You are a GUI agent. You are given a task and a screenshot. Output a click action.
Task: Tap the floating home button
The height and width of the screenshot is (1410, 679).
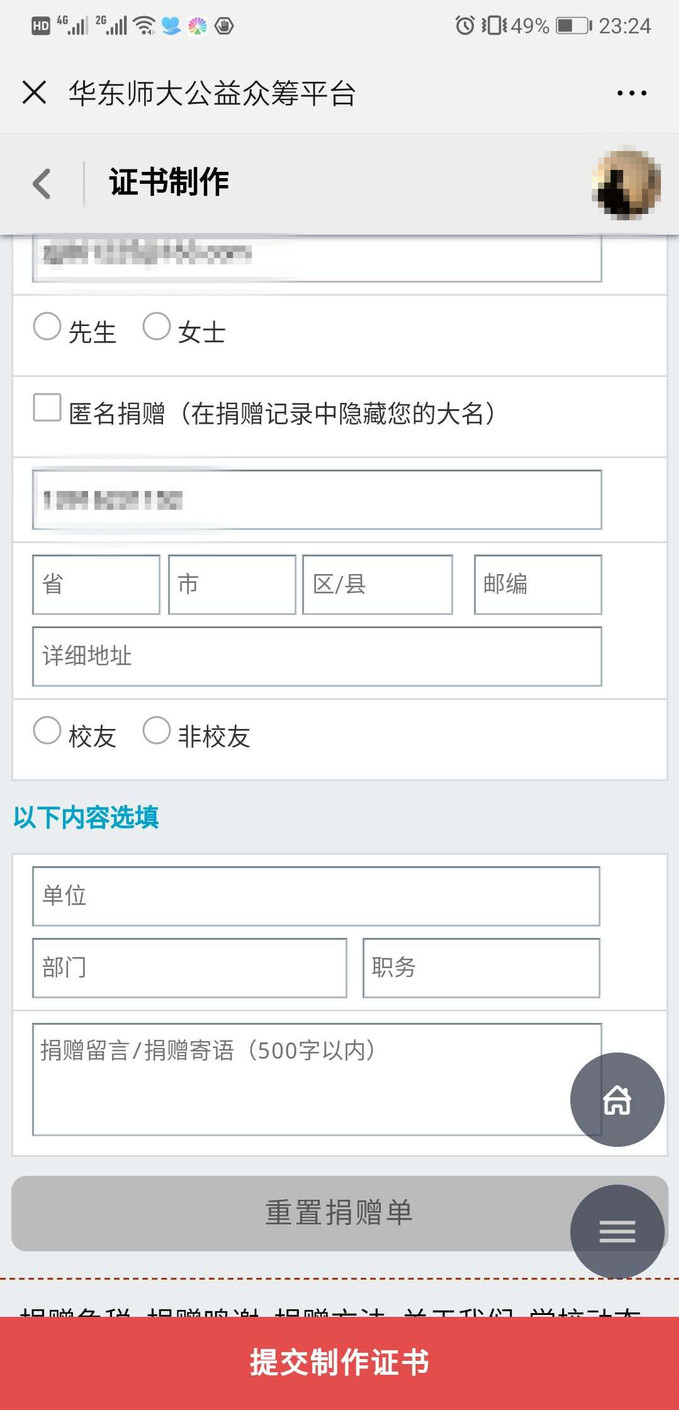pos(617,1100)
